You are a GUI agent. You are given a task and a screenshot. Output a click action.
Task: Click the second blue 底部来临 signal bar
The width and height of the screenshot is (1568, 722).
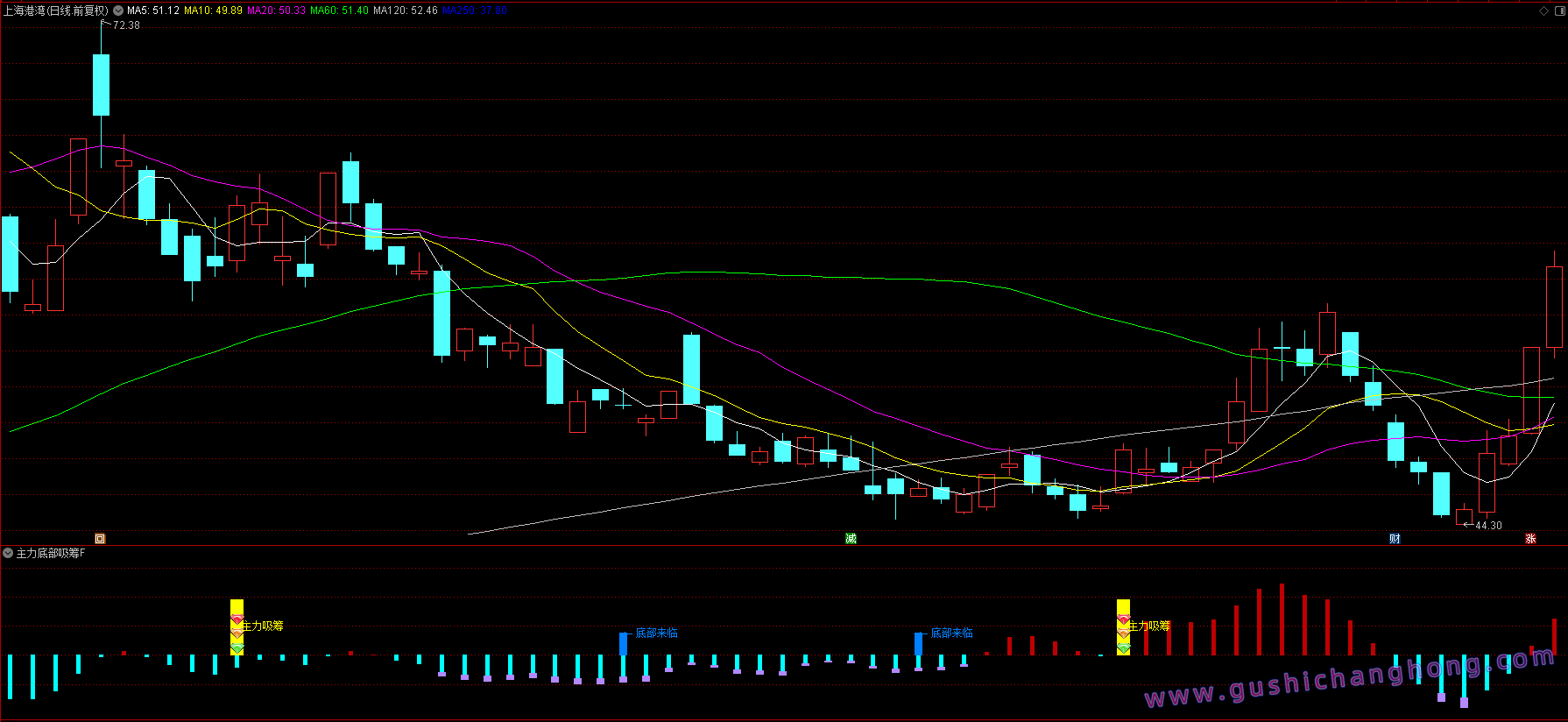point(919,644)
